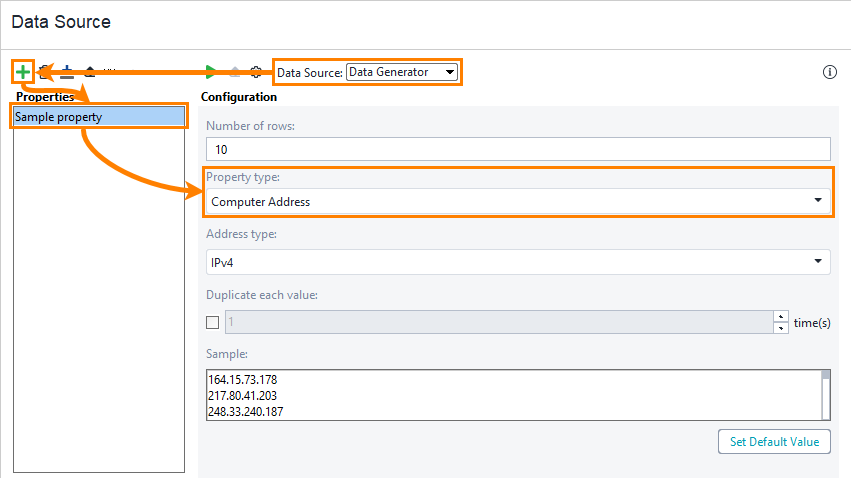
Task: Select sample value 248.33.240.187
Action: [245, 412]
